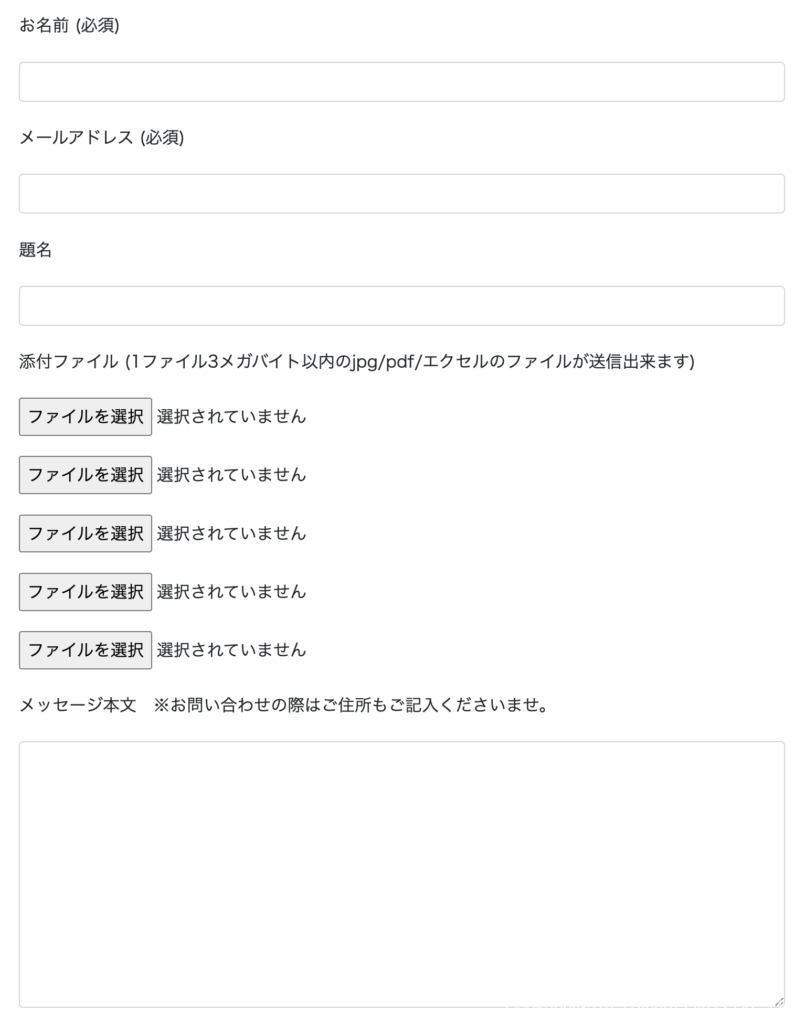Focus the メールアドレス input box

[x=401, y=194]
